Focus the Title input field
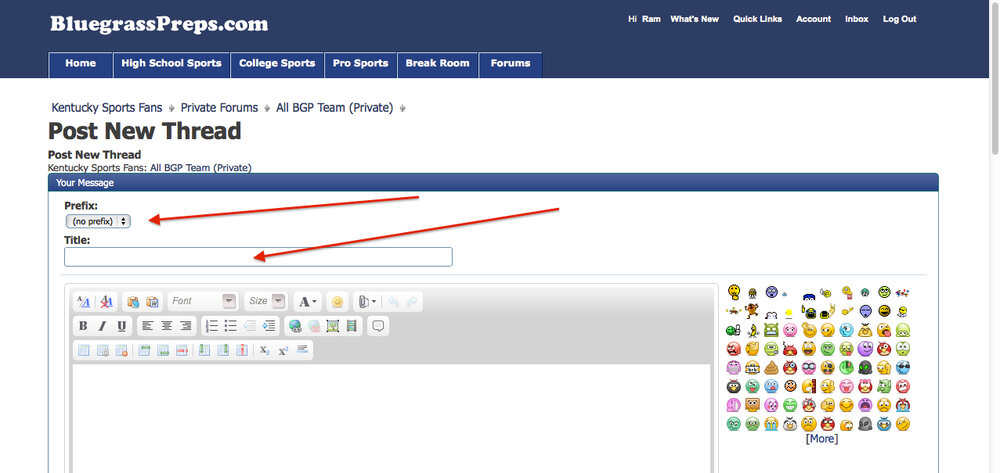Screen dimensions: 1000x473 [258, 257]
